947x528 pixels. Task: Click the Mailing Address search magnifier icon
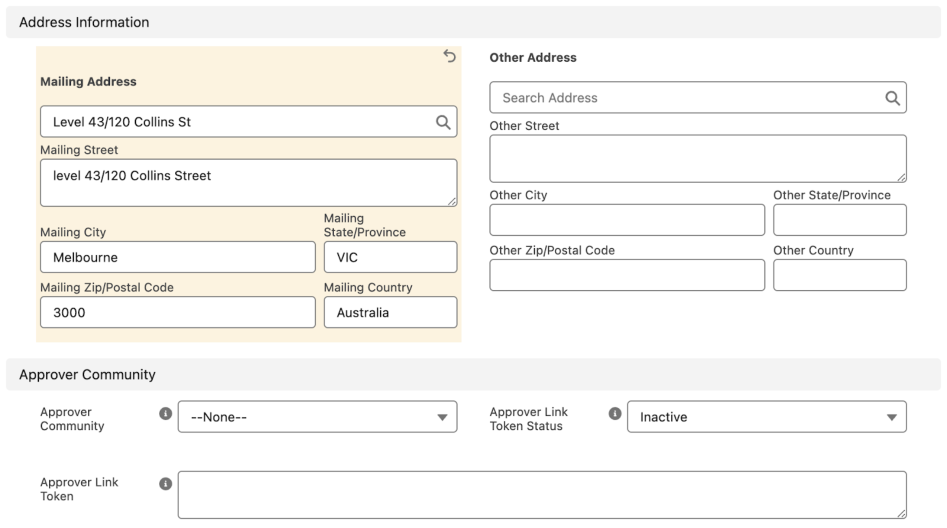tap(443, 122)
